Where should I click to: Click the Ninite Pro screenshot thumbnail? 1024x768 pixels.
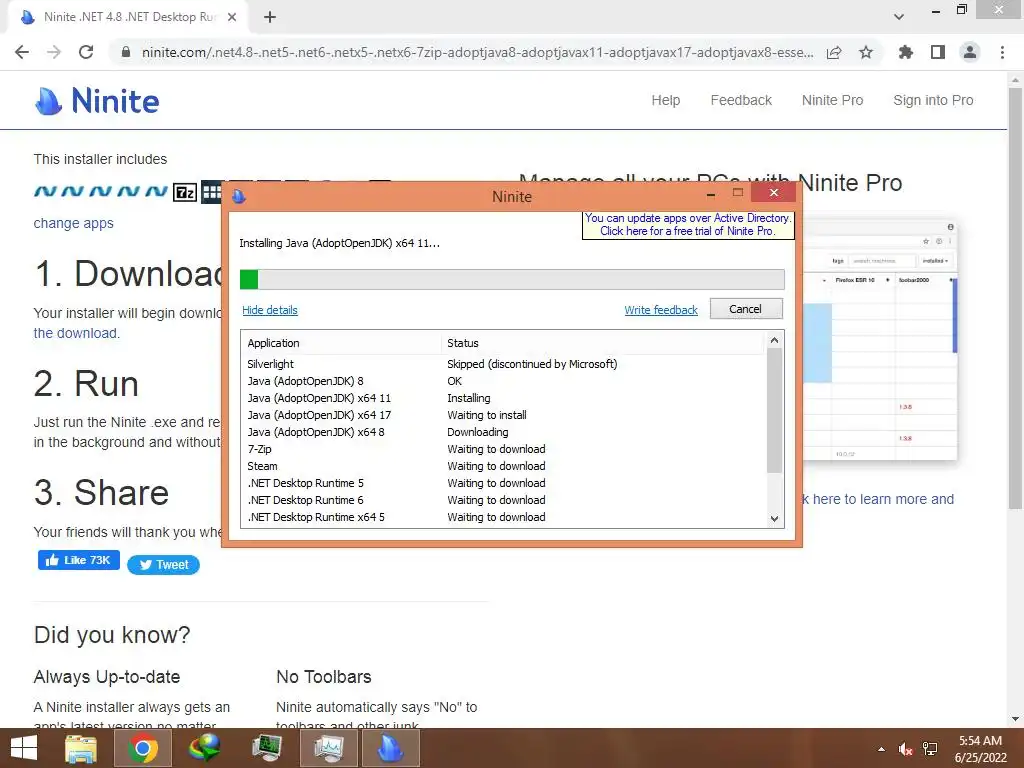pyautogui.click(x=880, y=341)
